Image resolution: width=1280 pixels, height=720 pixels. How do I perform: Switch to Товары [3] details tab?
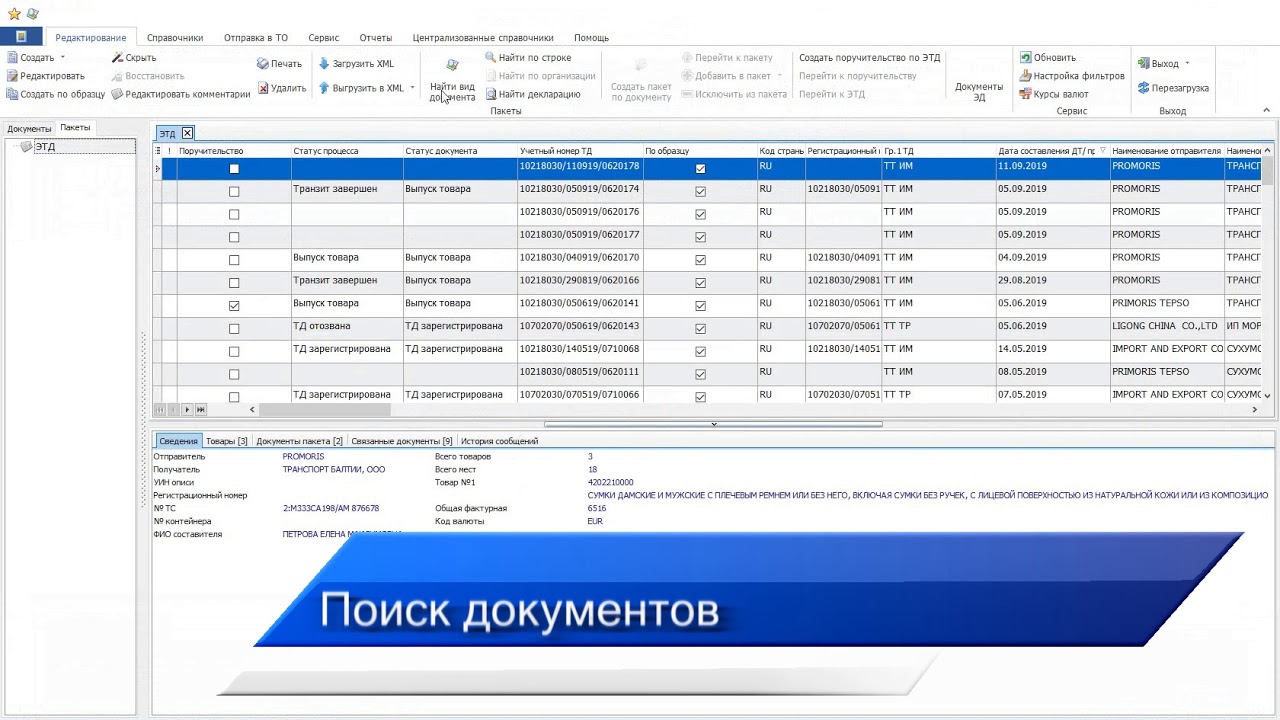coord(227,441)
